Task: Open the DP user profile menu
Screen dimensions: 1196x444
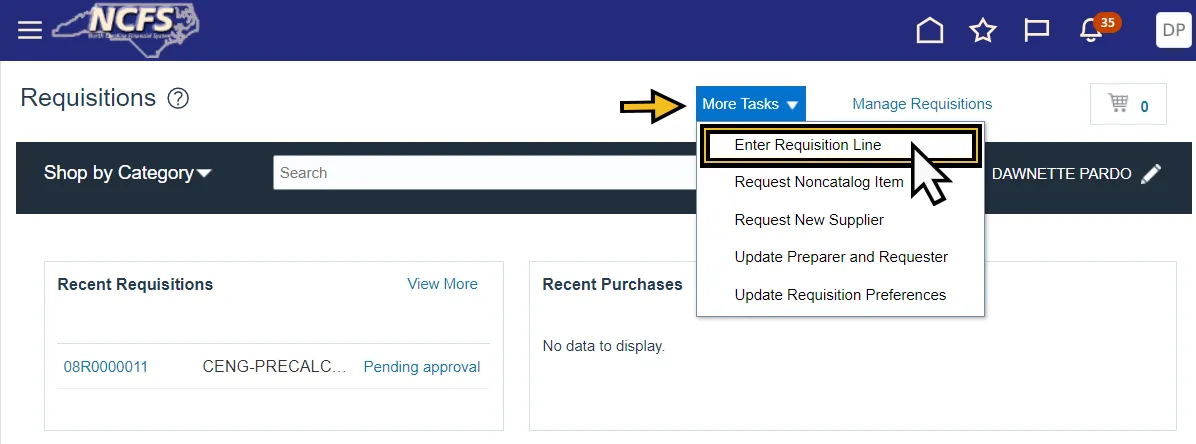Action: click(x=1173, y=31)
